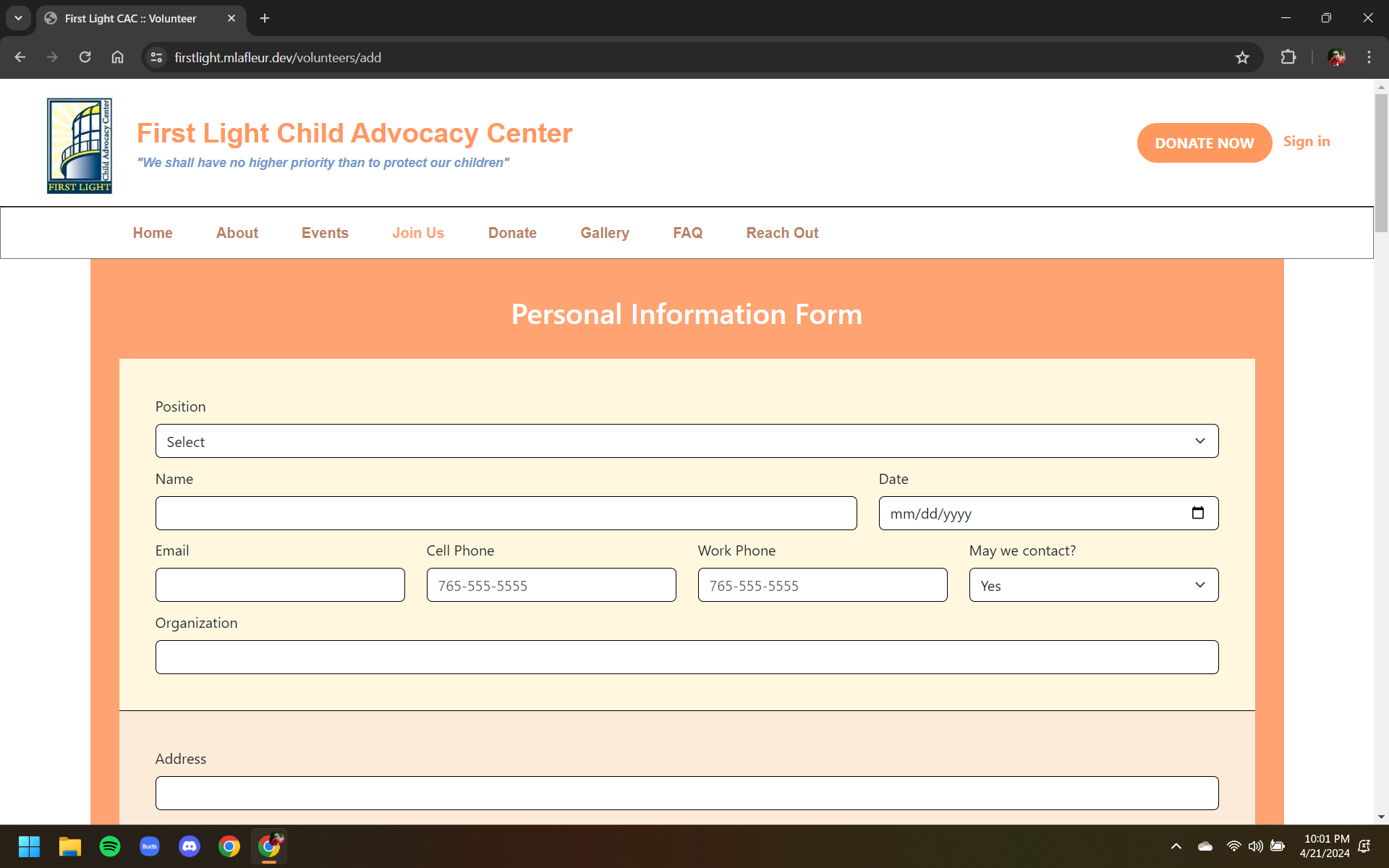The height and width of the screenshot is (868, 1389).
Task: View site information icon in address bar
Action: (156, 58)
